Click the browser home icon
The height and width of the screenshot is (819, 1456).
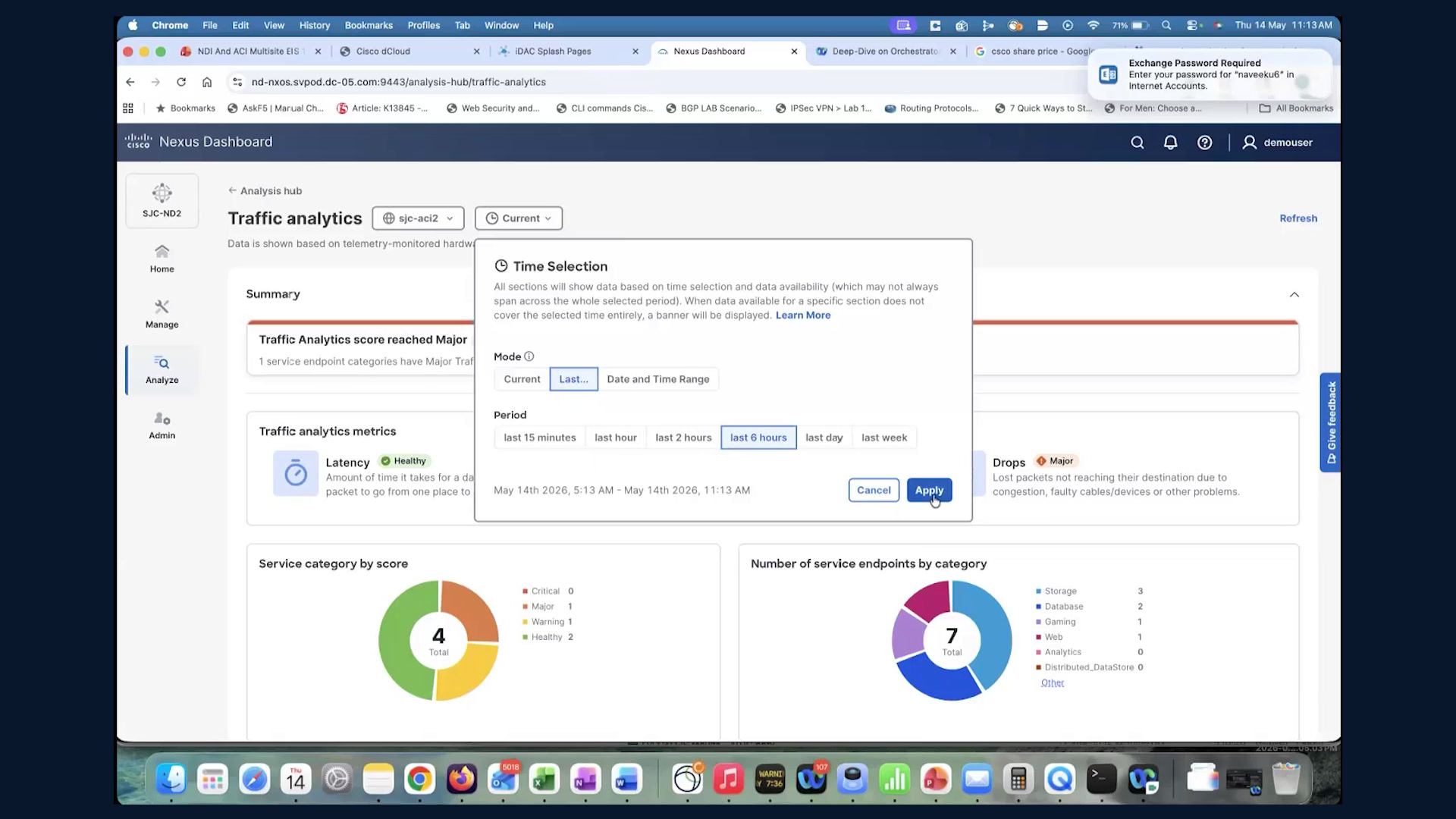coord(207,82)
